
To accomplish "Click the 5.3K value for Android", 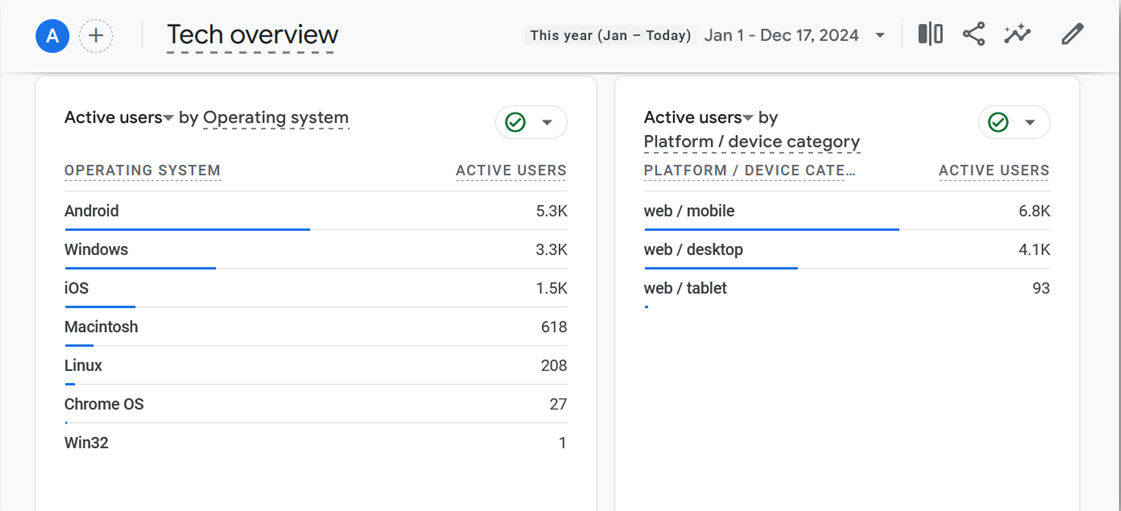I will (551, 212).
